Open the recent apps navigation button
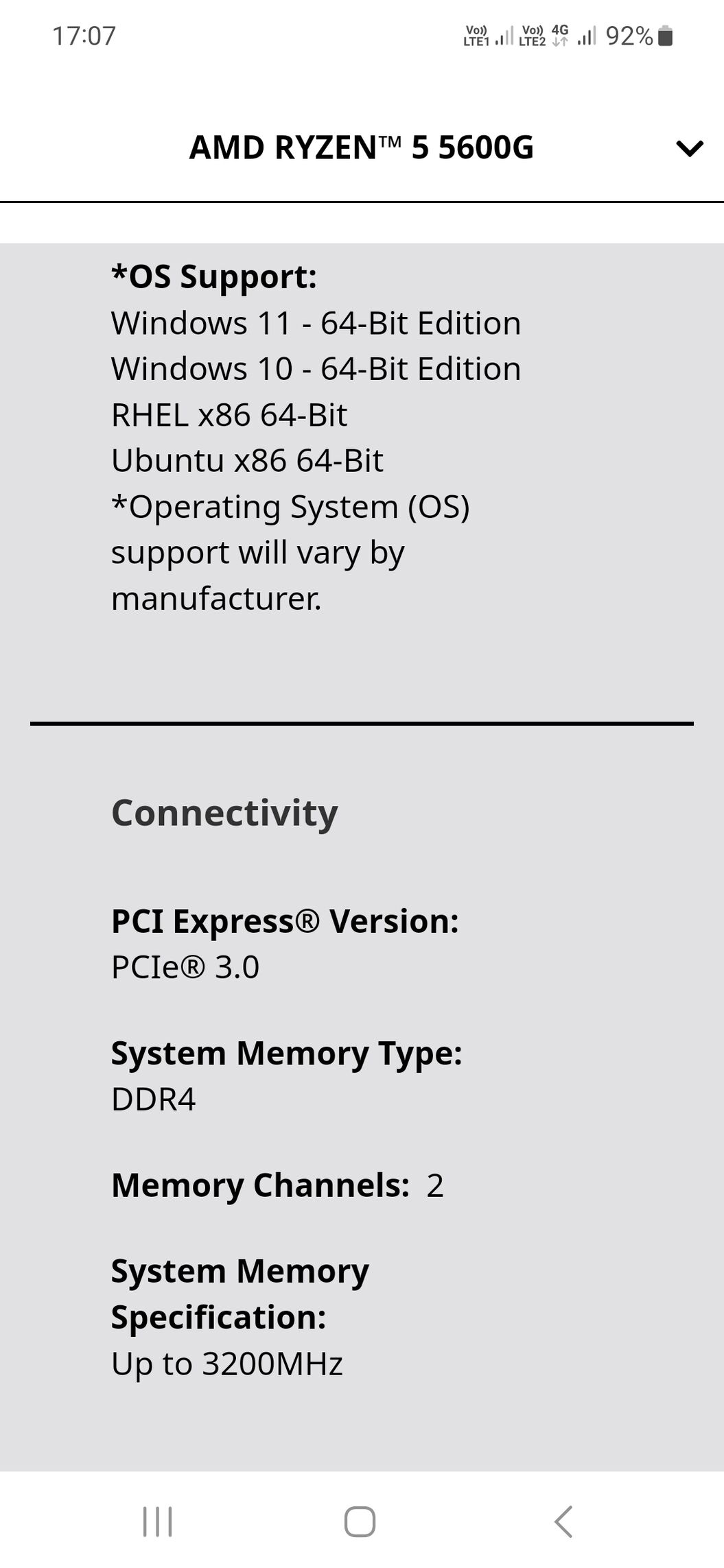The height and width of the screenshot is (1568, 724). [157, 1521]
